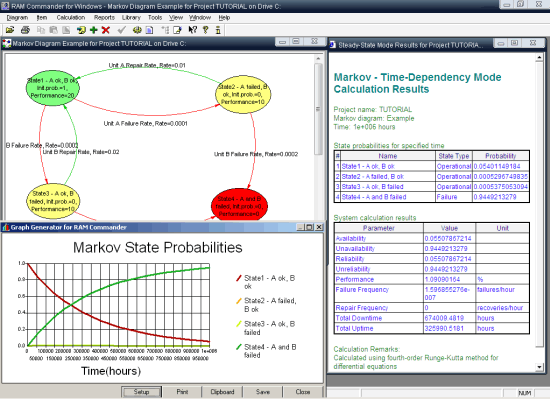
Task: Click 'Unit A Repair Rate, Rate=0.01' label
Action: 147,65
